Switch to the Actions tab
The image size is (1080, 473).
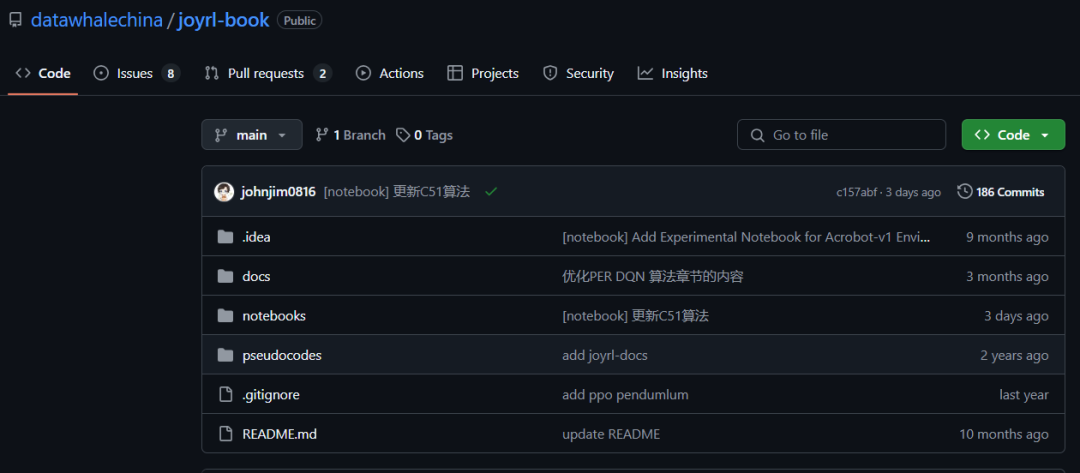389,73
